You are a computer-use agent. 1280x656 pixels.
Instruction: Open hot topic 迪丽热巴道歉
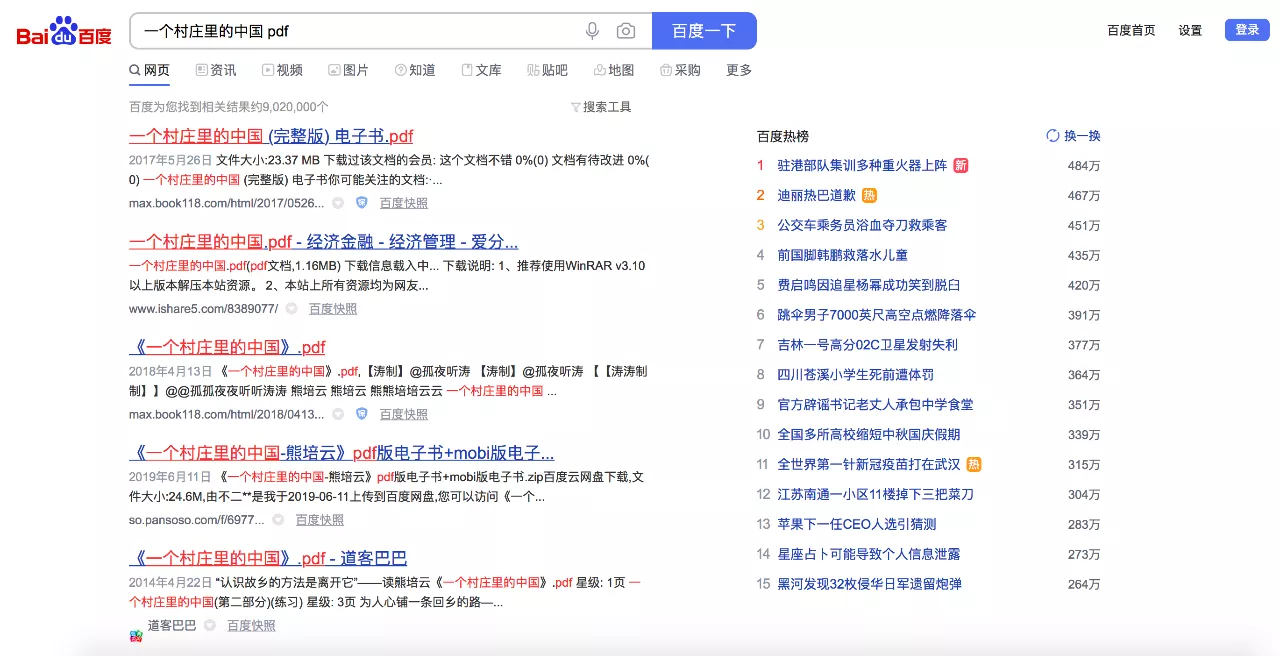(817, 195)
